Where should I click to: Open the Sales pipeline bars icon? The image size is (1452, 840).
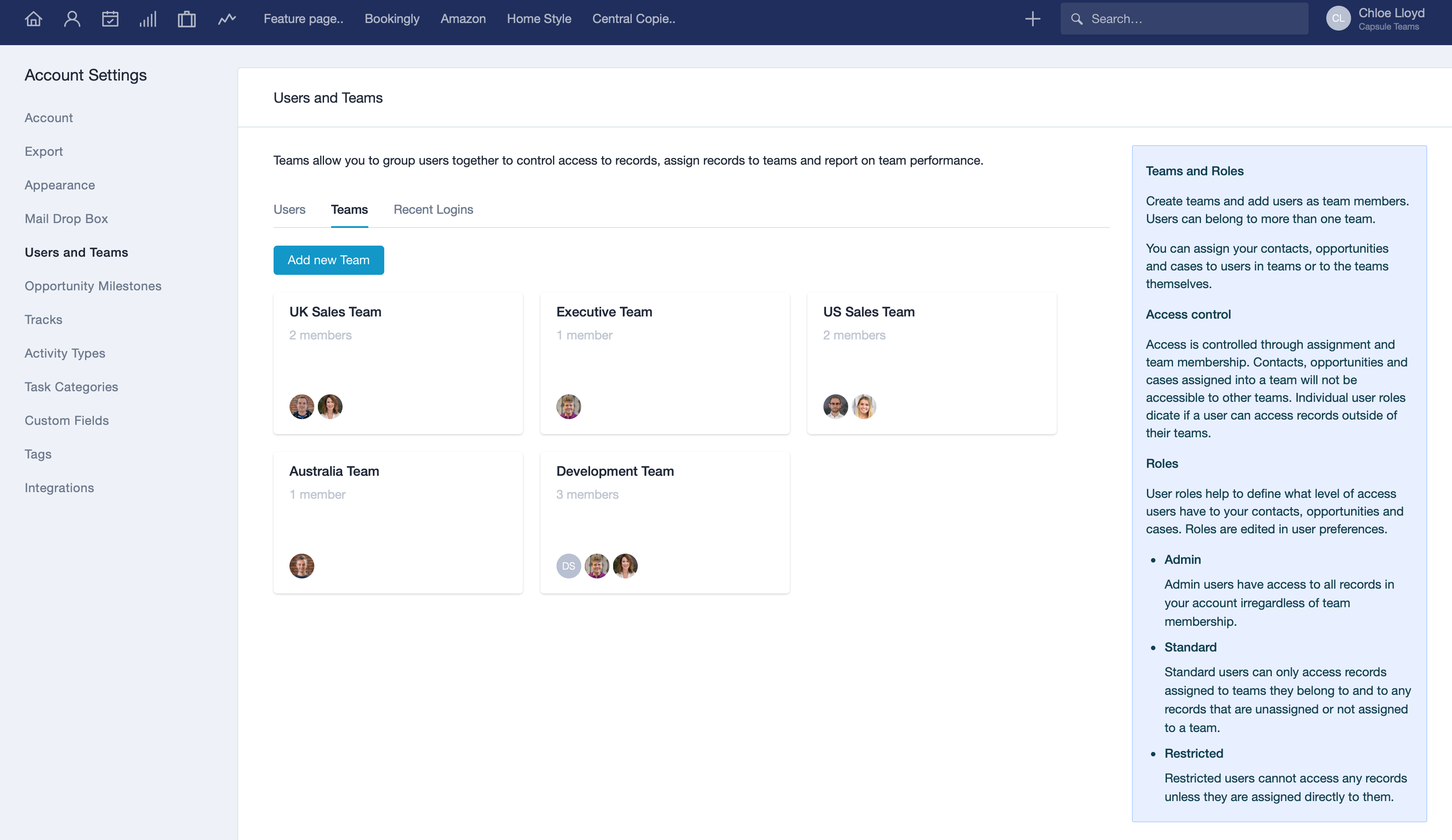click(x=148, y=19)
